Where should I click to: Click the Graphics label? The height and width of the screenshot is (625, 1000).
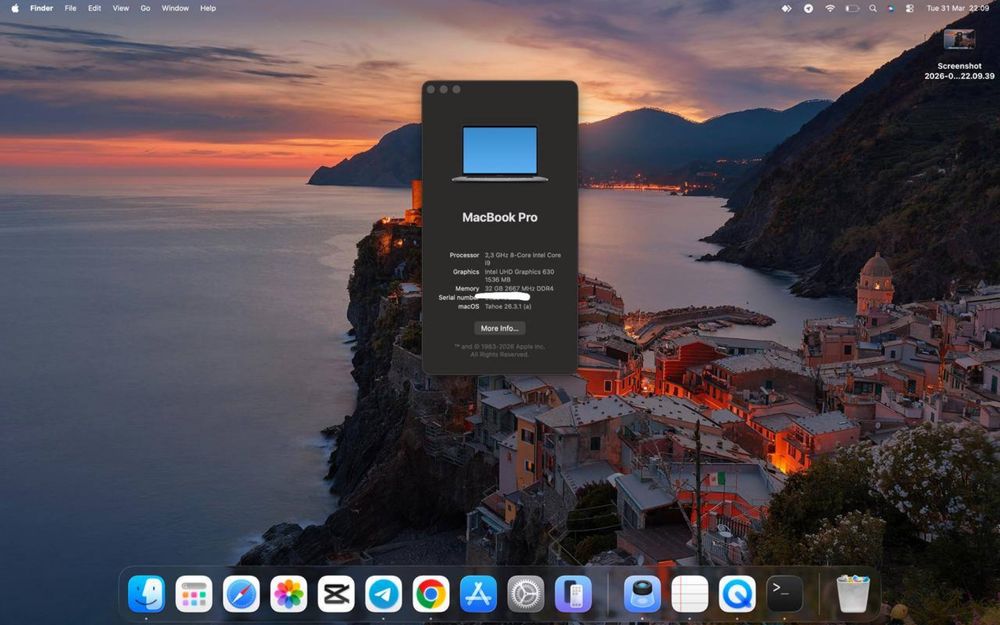pyautogui.click(x=466, y=272)
